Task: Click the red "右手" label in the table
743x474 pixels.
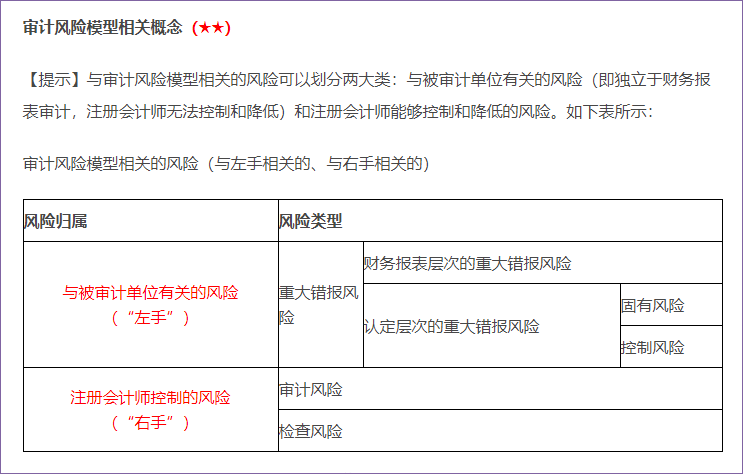Action: [x=151, y=421]
